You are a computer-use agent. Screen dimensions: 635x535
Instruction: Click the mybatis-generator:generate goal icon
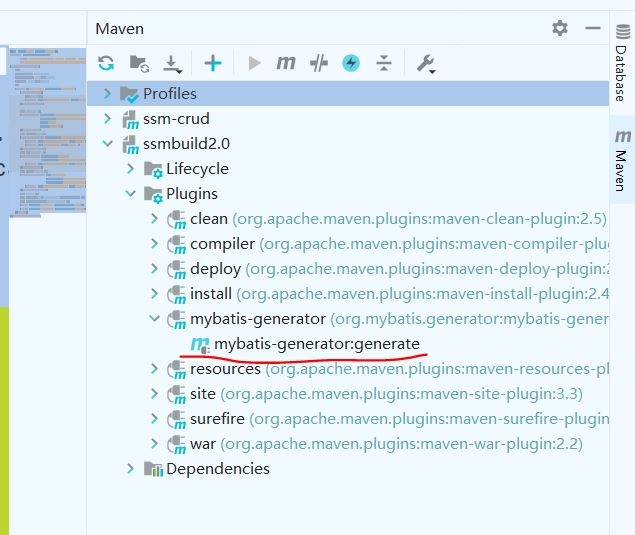click(200, 345)
